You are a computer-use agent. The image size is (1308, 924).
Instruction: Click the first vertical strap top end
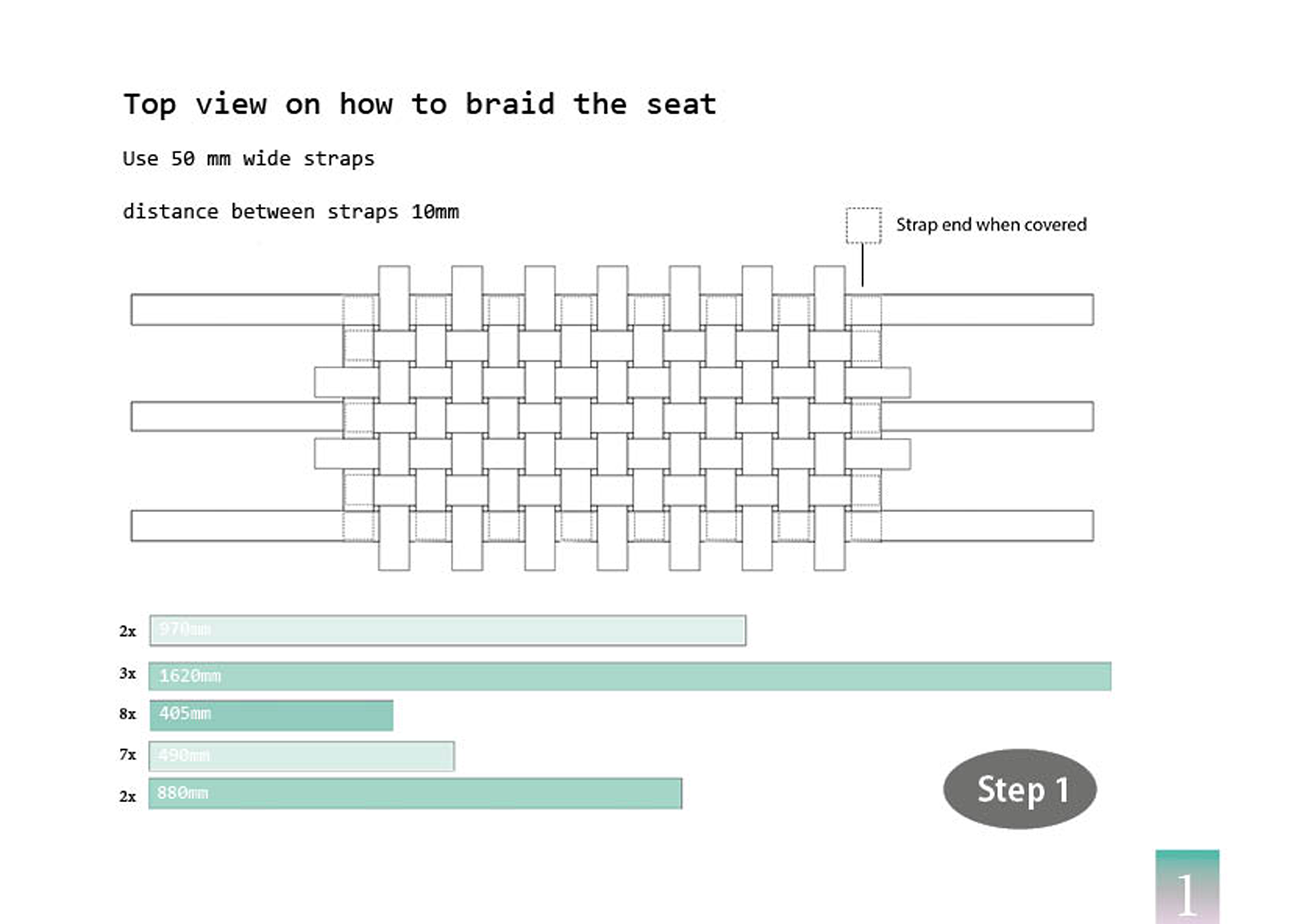394,298
